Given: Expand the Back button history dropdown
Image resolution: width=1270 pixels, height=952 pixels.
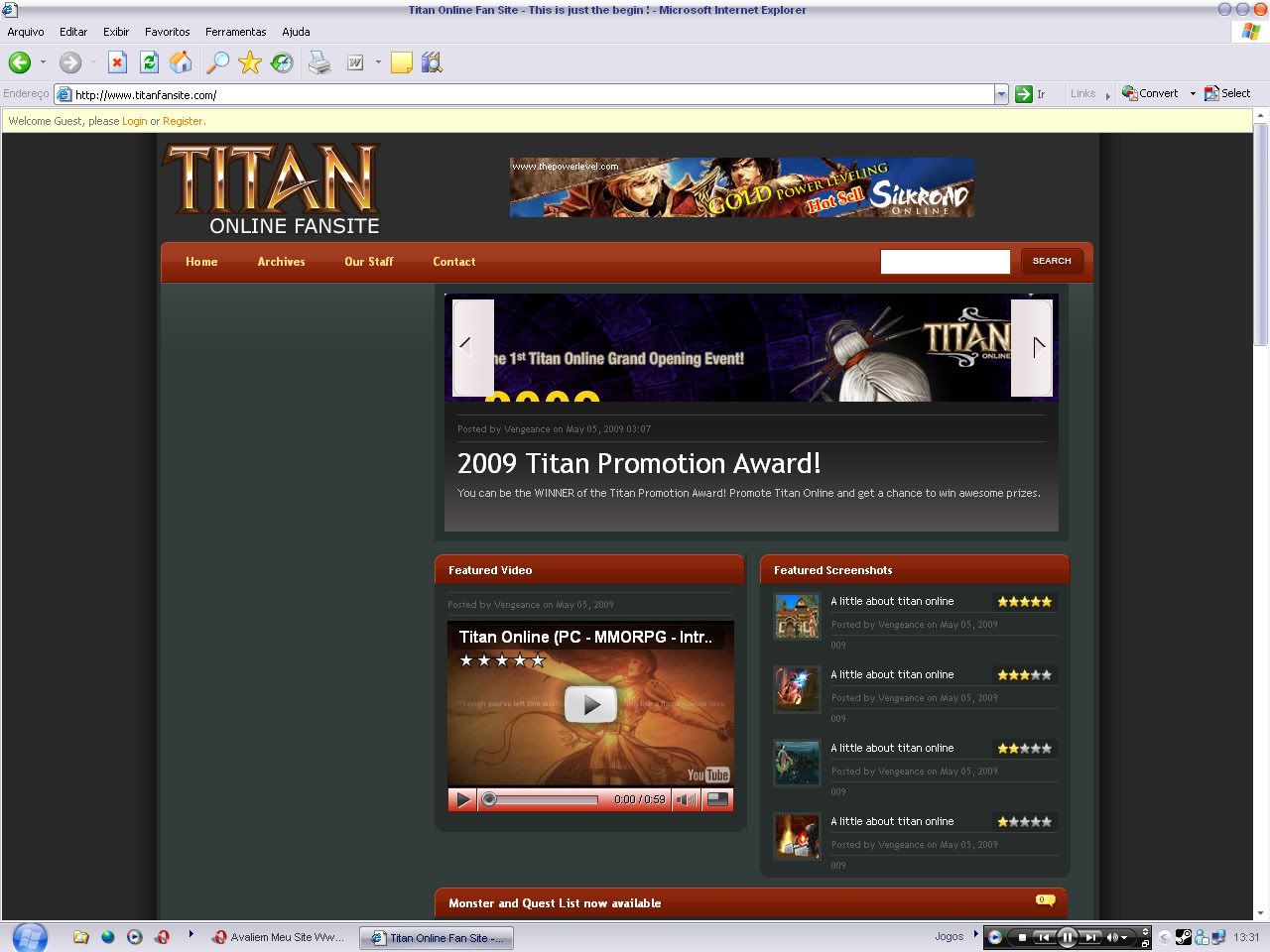Looking at the screenshot, I should (43, 62).
